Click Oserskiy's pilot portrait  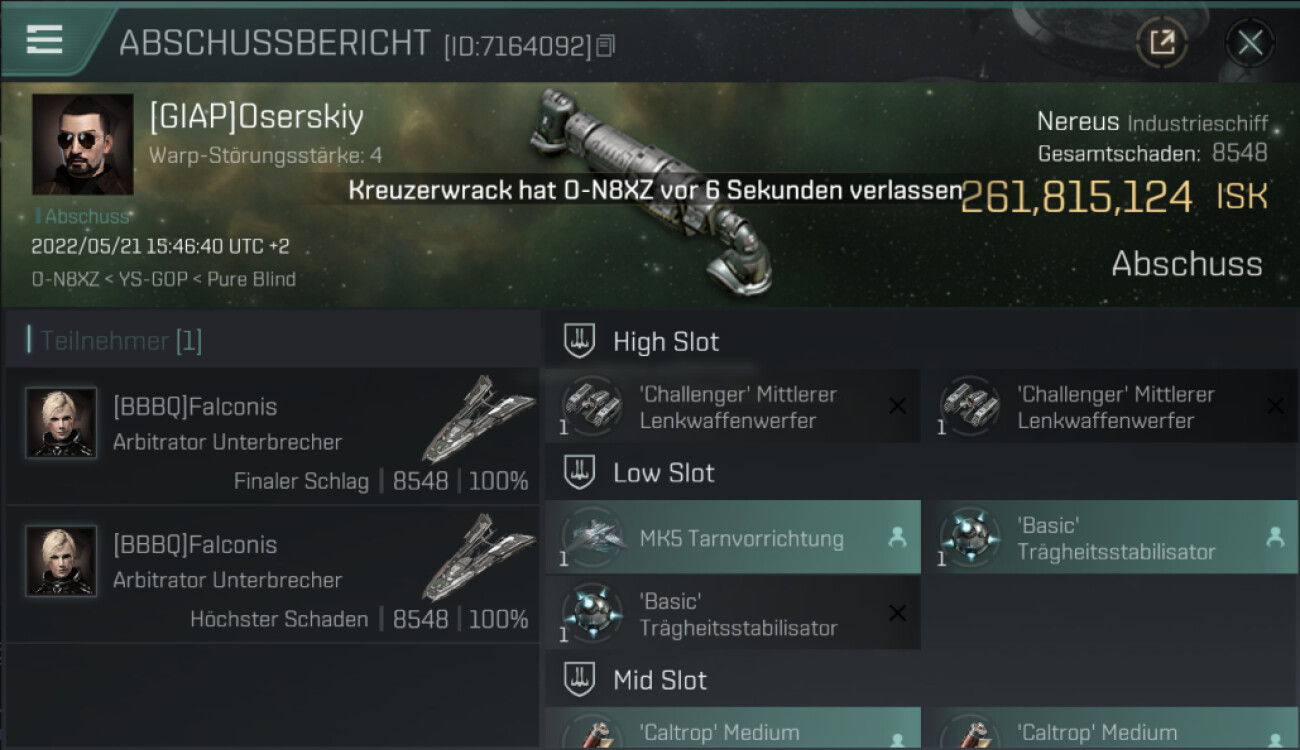(x=83, y=145)
